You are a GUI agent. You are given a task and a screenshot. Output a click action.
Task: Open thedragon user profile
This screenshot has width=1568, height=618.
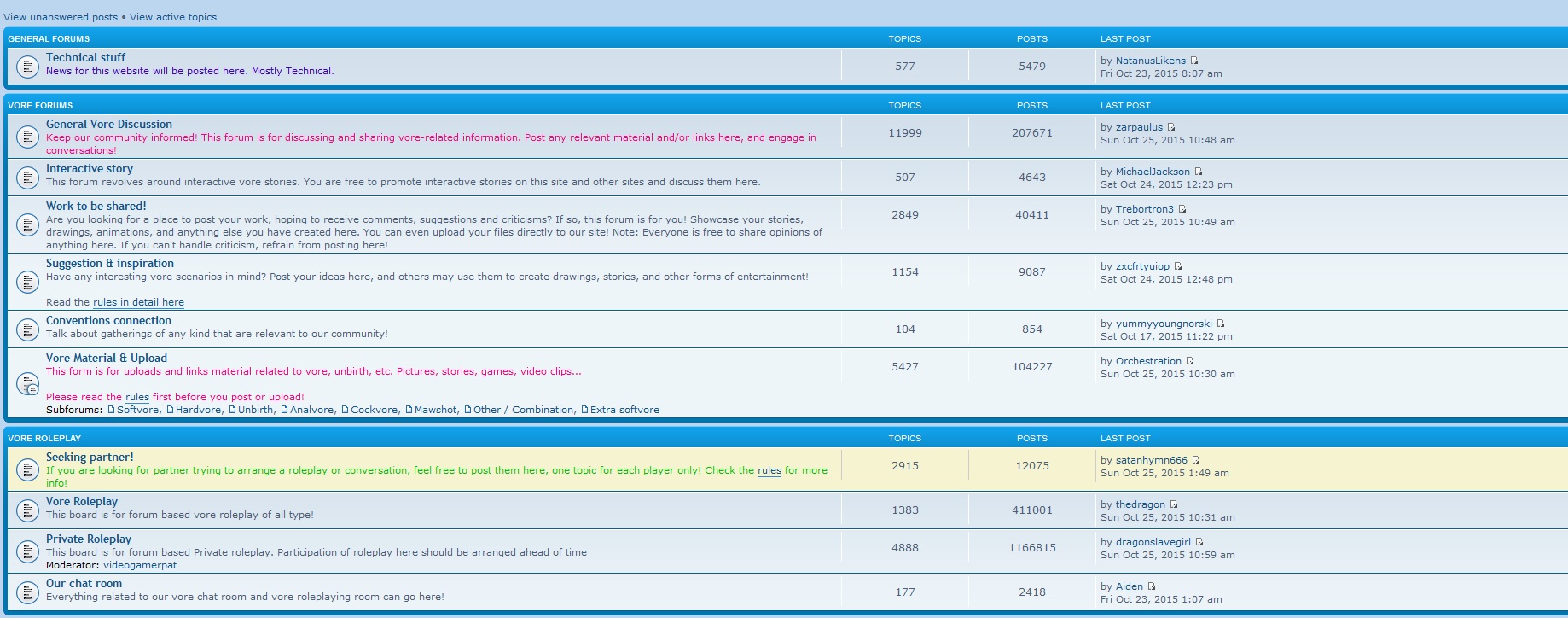pos(1141,504)
